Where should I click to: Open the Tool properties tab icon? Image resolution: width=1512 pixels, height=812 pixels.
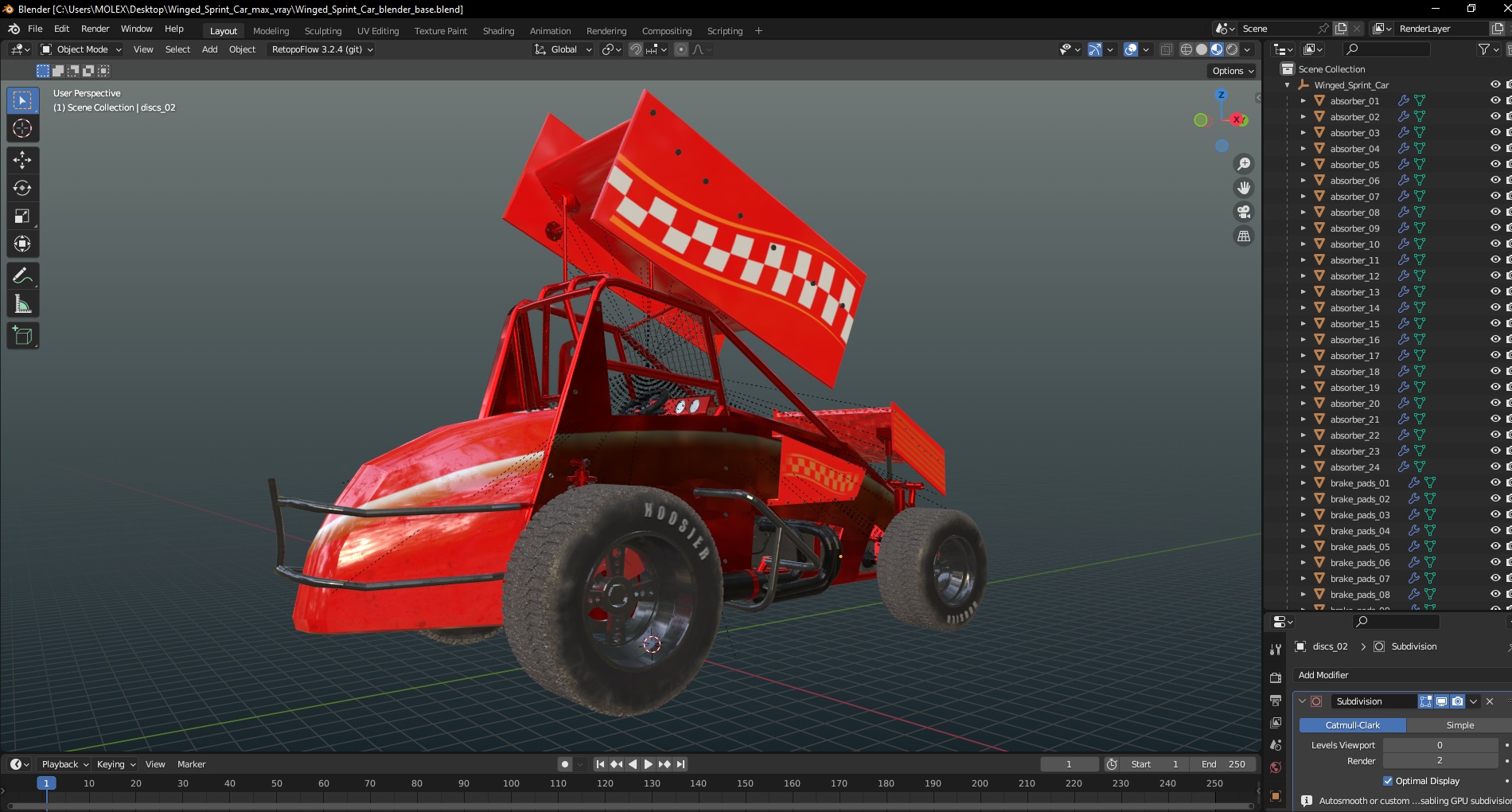1276,650
